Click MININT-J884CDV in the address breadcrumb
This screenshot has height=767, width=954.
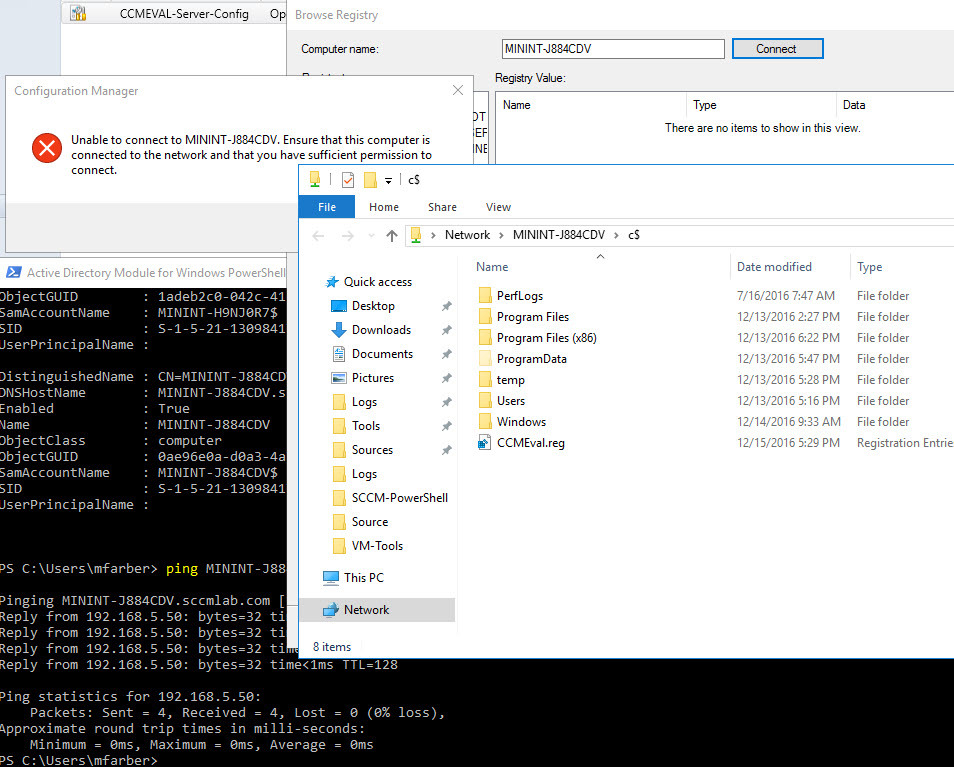(559, 235)
